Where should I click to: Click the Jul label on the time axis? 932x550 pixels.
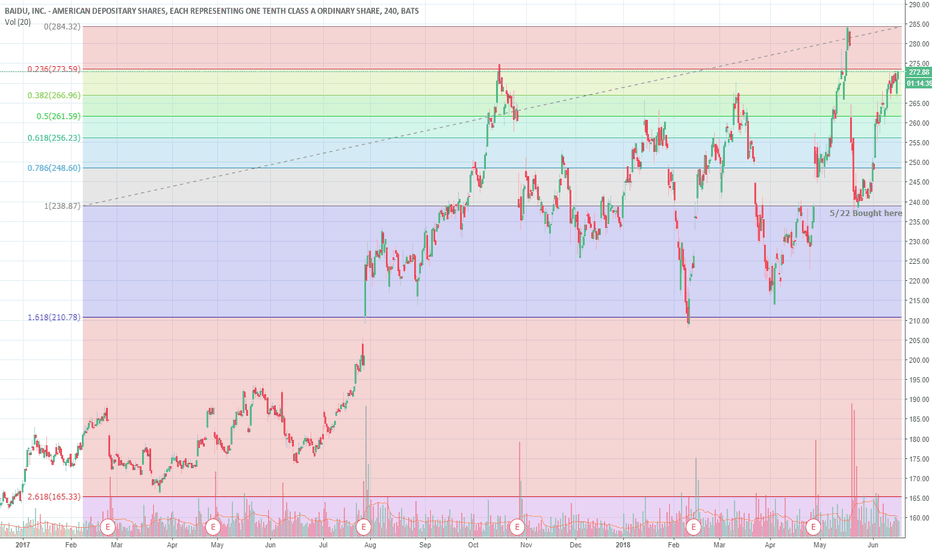[324, 545]
